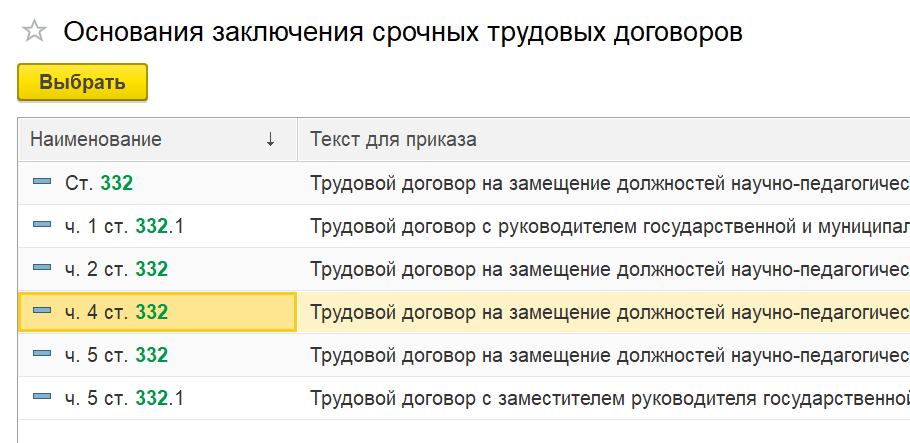This screenshot has height=443, width=910.
Task: Click the row icon beside ч. 5 ст. 332.1
Action: (x=42, y=398)
